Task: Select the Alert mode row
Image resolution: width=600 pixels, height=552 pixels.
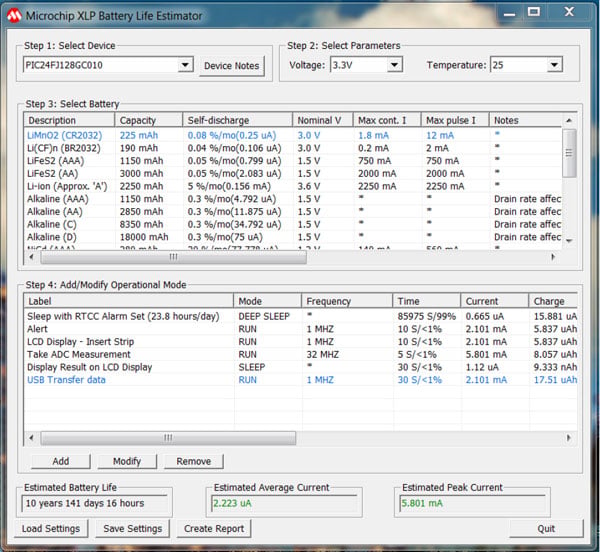Action: (x=301, y=329)
